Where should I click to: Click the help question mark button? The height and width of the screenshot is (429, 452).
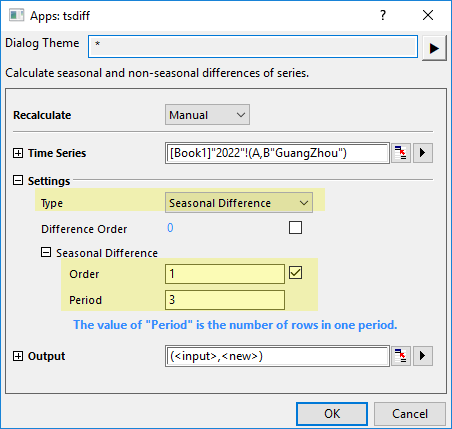click(383, 15)
